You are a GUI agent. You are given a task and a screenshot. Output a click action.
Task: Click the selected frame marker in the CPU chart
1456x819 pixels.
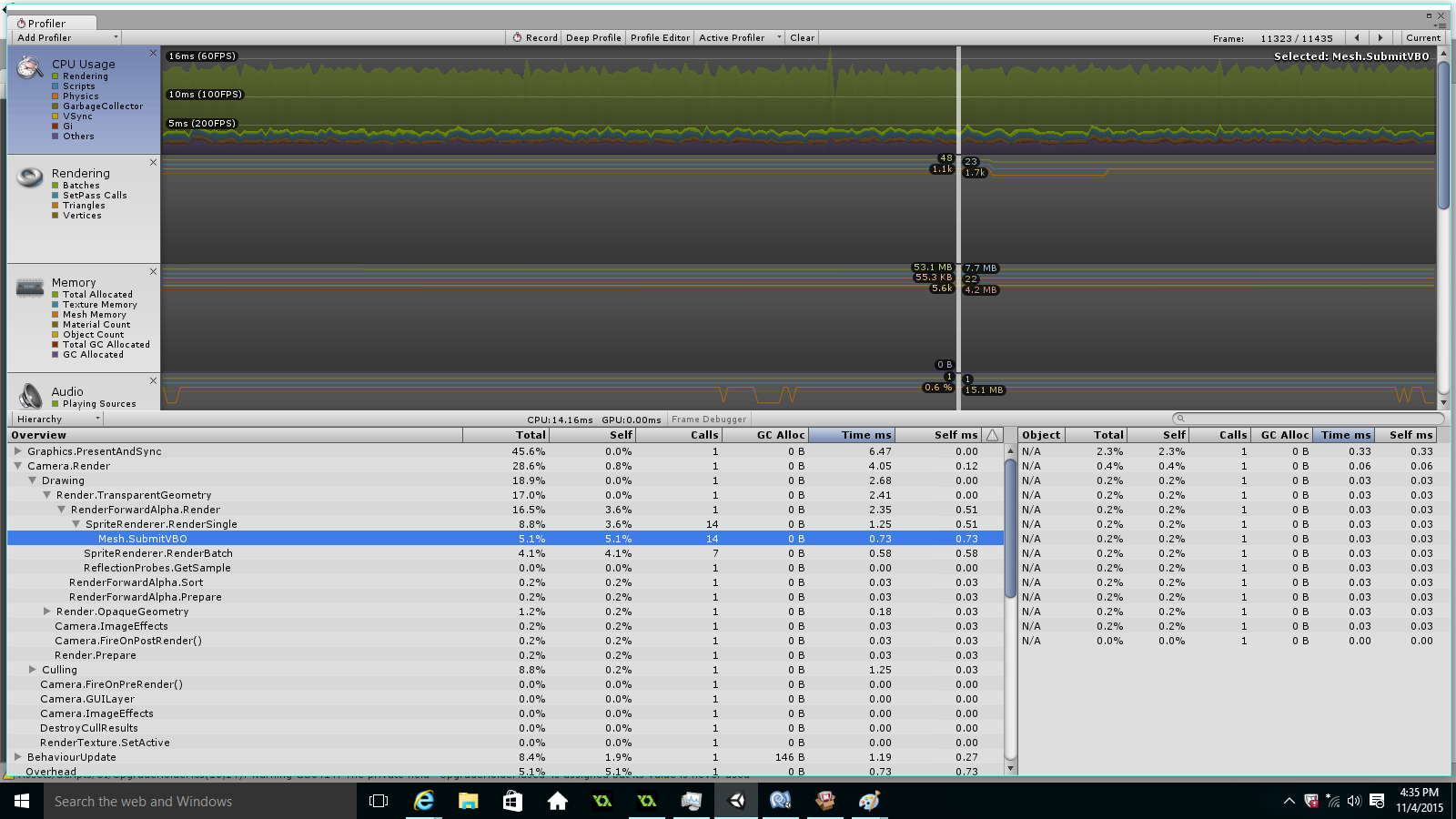click(x=958, y=100)
